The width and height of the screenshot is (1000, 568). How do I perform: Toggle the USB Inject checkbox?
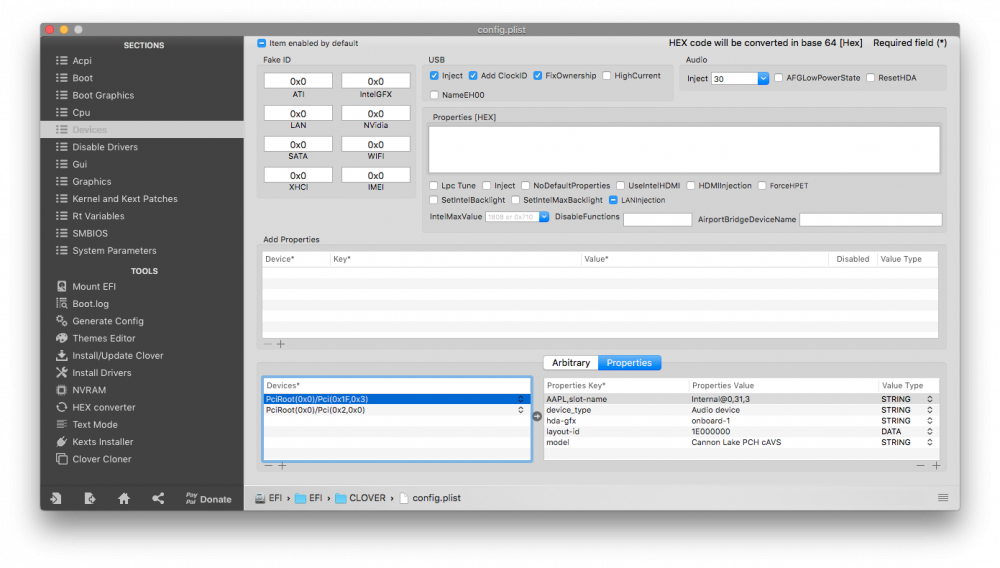click(x=434, y=75)
